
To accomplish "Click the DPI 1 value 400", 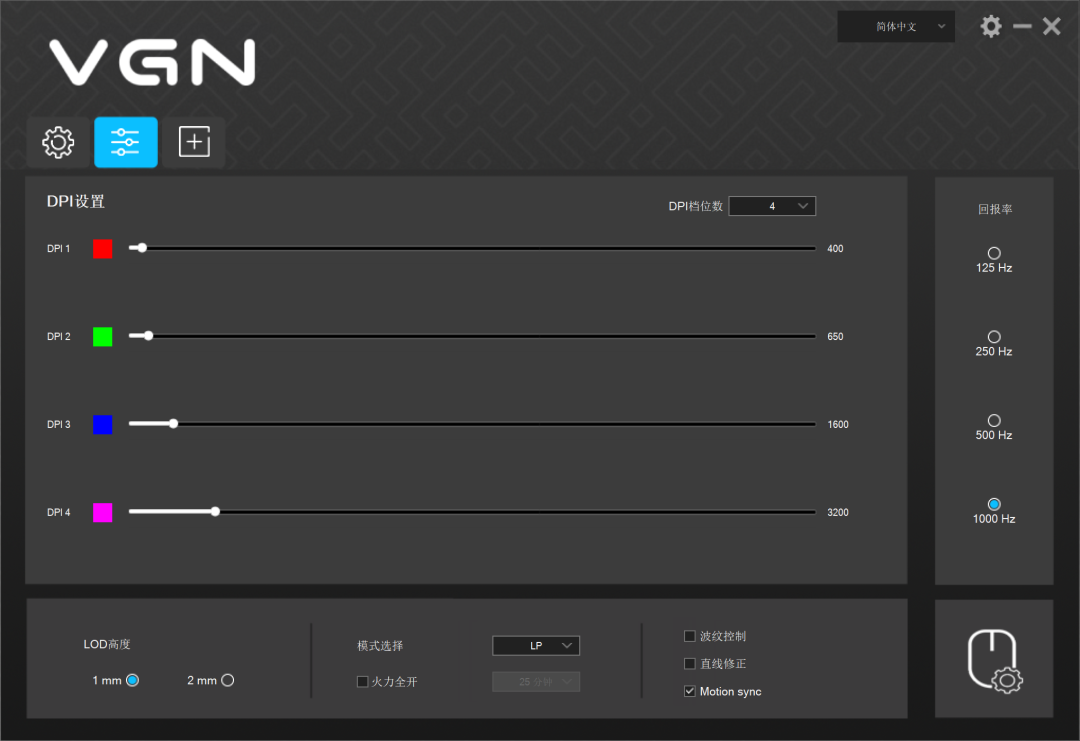I will pyautogui.click(x=835, y=249).
